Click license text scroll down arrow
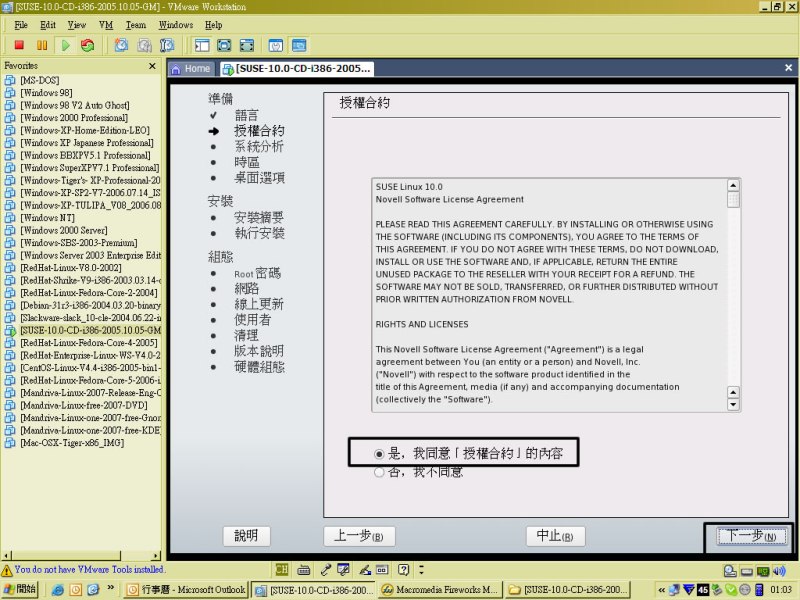Screen dimensions: 800x600 coord(733,405)
